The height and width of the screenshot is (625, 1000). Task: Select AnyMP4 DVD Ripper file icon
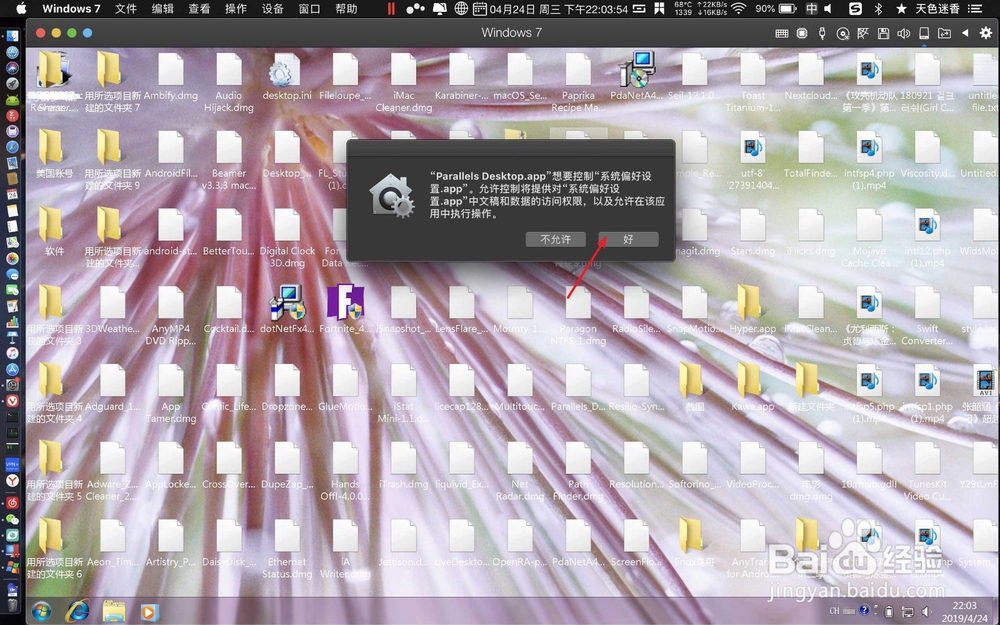(170, 316)
